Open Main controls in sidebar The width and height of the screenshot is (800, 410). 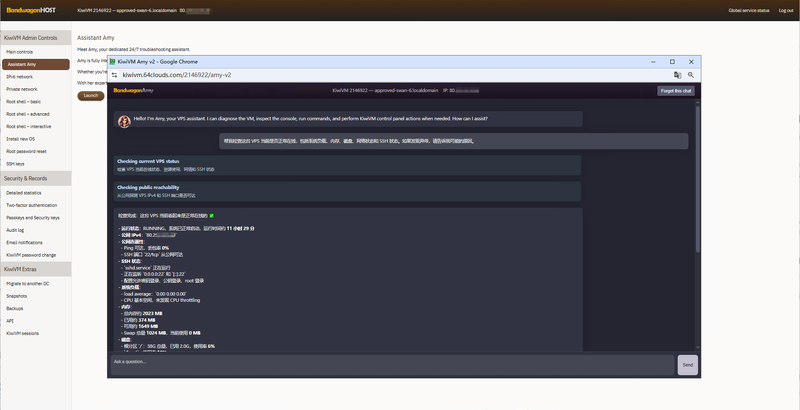pyautogui.click(x=19, y=52)
